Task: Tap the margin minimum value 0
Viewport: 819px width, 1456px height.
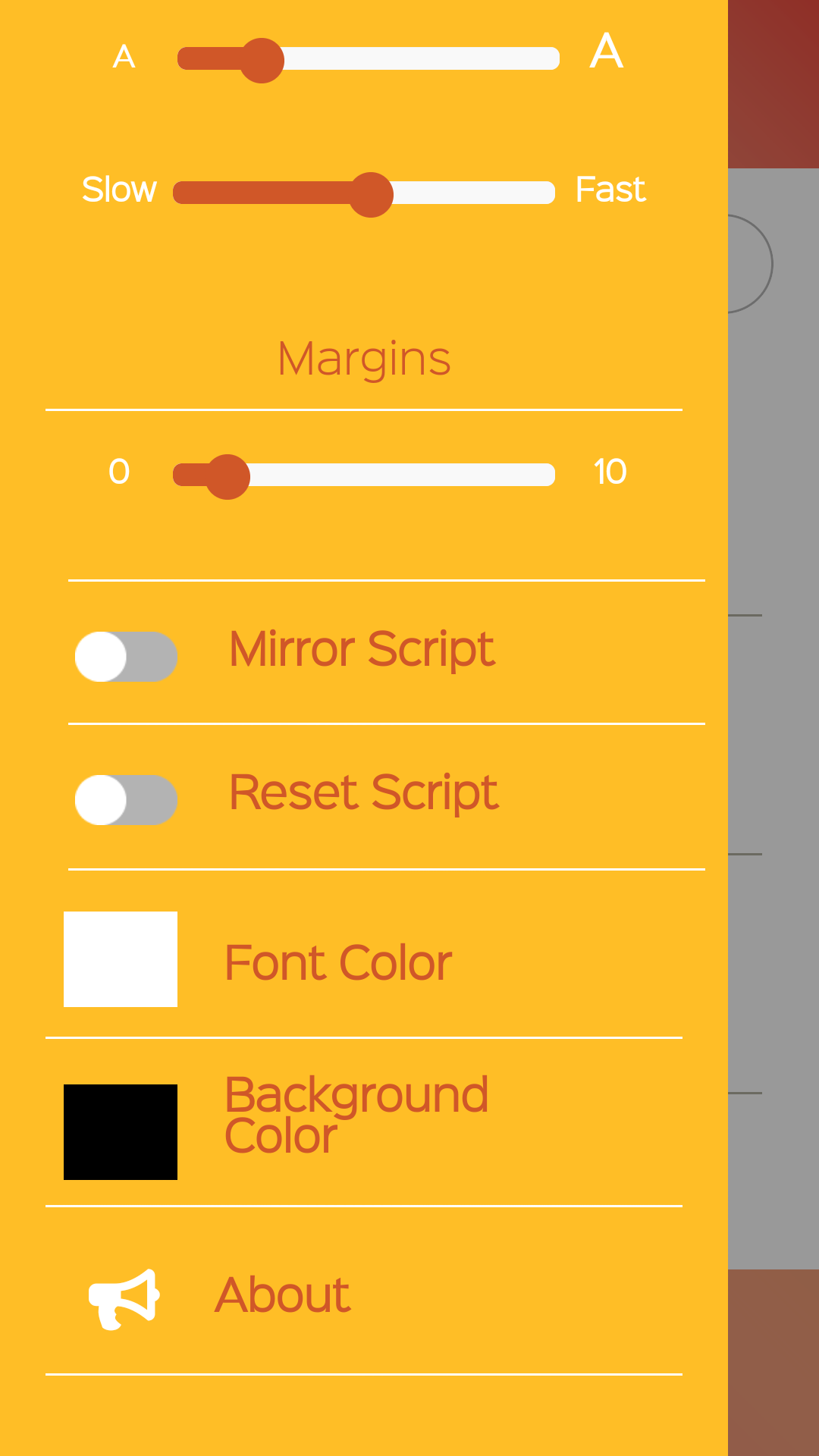Action: point(119,472)
